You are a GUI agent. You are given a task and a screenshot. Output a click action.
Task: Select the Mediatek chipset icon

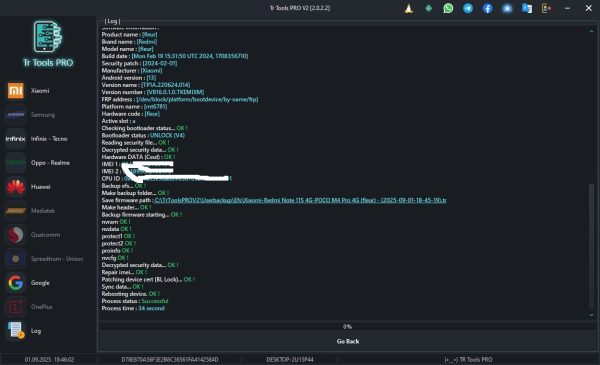click(x=16, y=211)
